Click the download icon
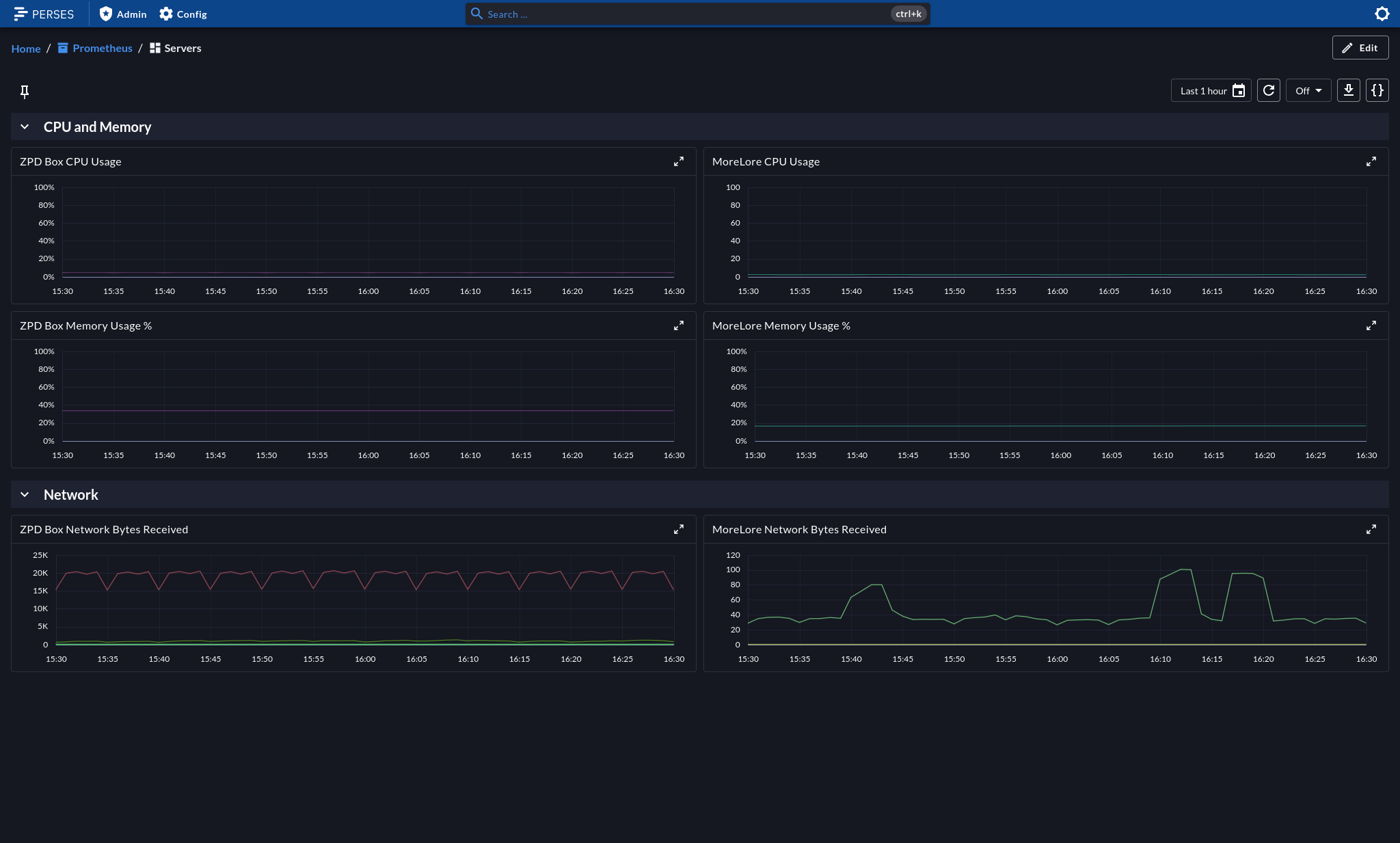The width and height of the screenshot is (1400, 843). tap(1348, 91)
